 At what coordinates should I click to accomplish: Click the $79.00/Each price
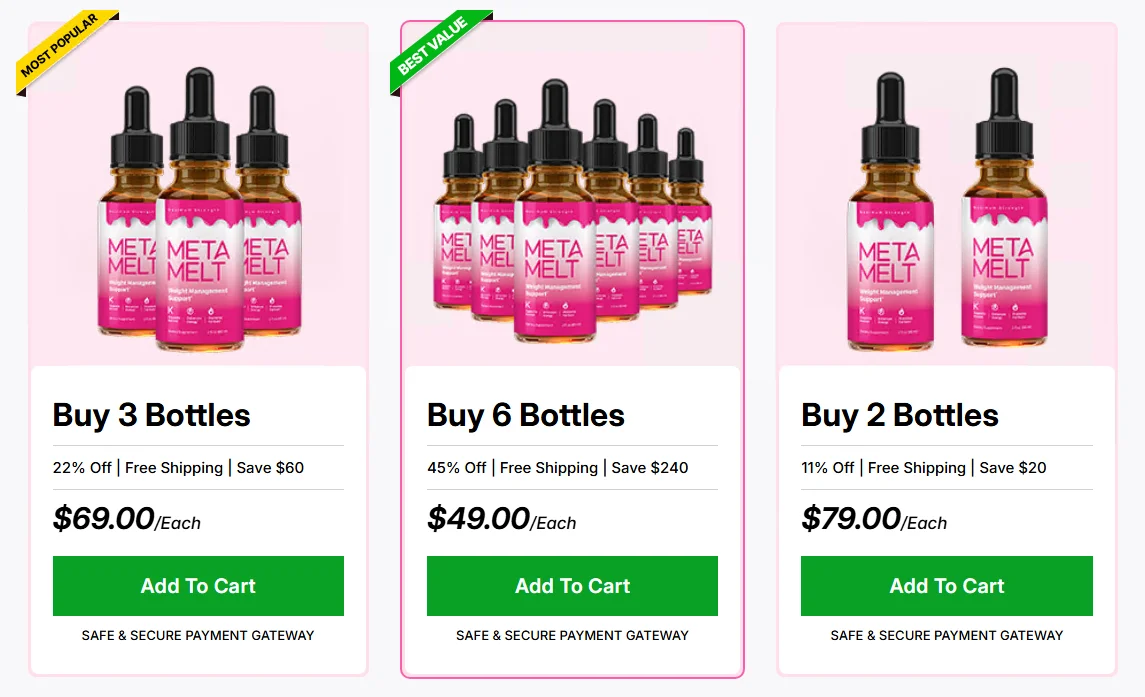tap(874, 519)
